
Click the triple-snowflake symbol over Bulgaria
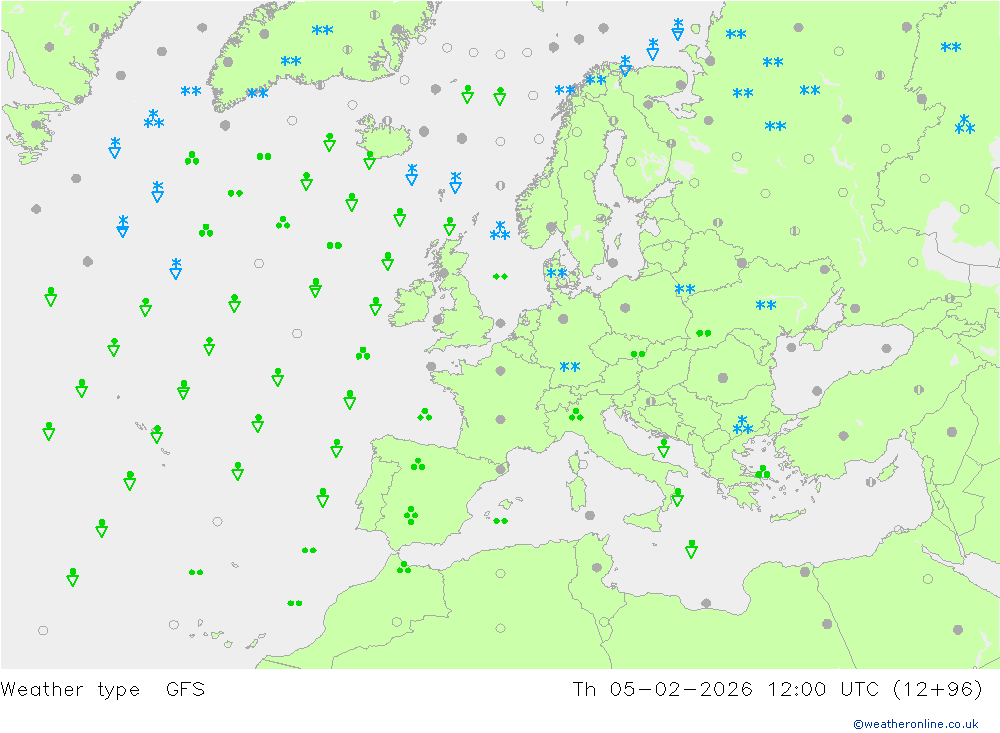(743, 424)
